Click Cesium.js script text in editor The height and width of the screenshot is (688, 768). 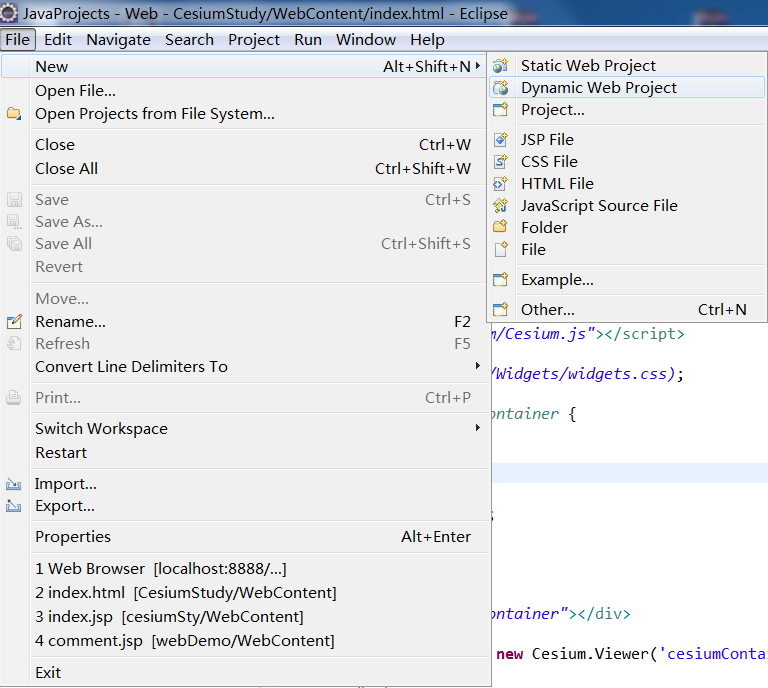588,334
